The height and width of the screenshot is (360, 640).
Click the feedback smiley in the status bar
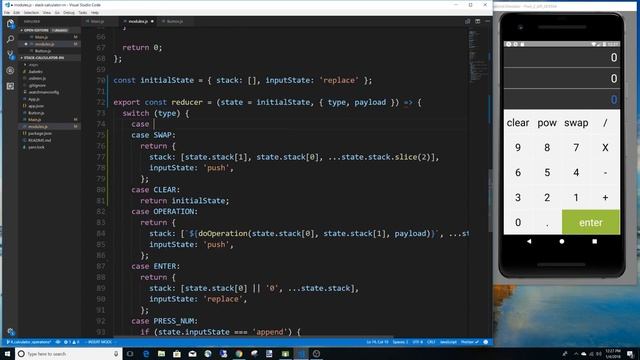pos(486,342)
